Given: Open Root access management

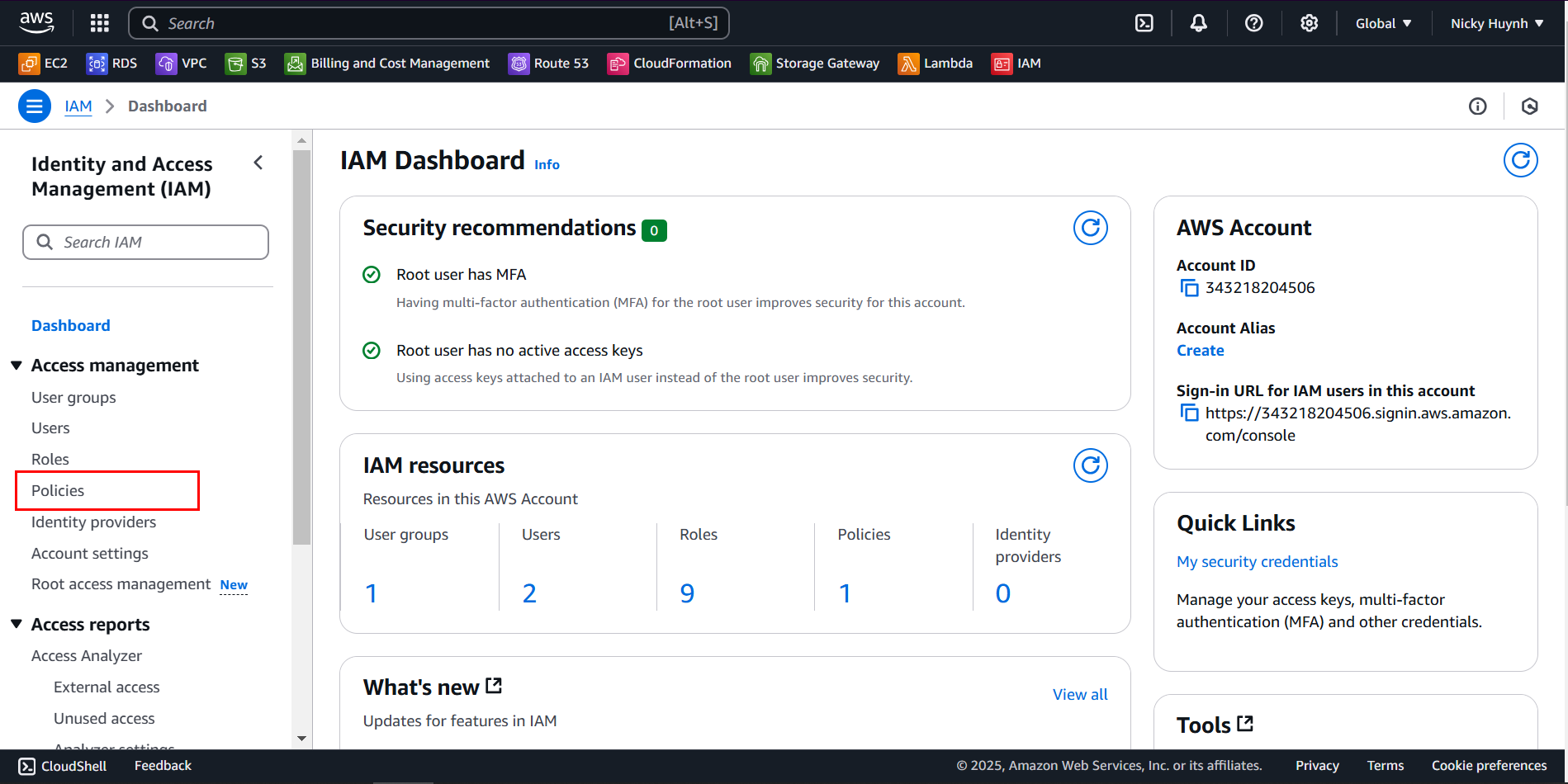Looking at the screenshot, I should click(x=121, y=584).
